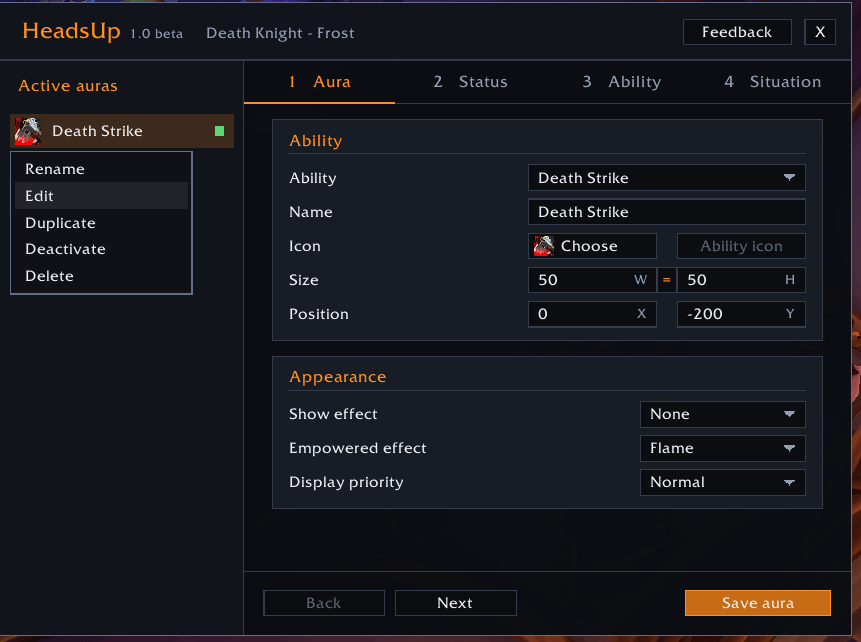This screenshot has width=861, height=642.
Task: Switch to the Situation tab
Action: pos(773,82)
